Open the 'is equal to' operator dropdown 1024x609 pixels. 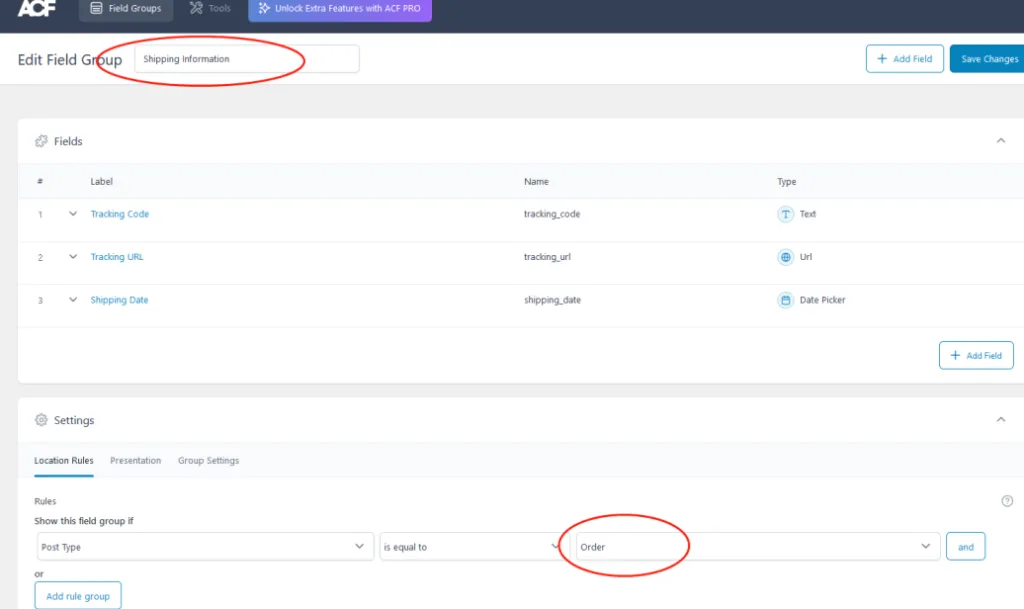[x=470, y=547]
